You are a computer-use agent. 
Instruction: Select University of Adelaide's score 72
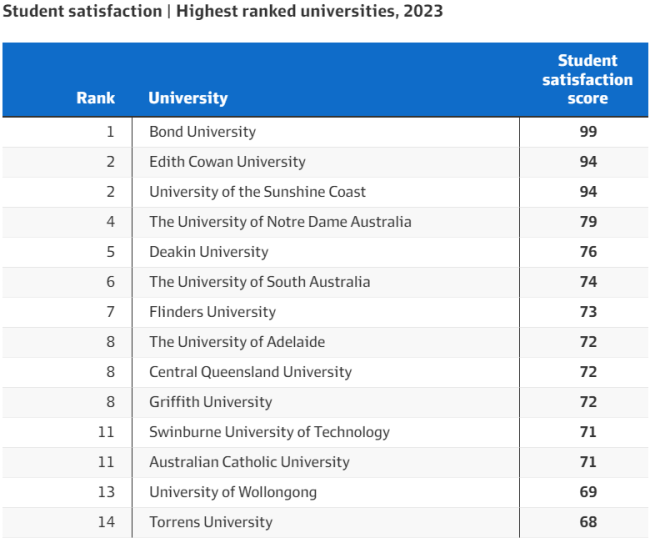pos(588,342)
